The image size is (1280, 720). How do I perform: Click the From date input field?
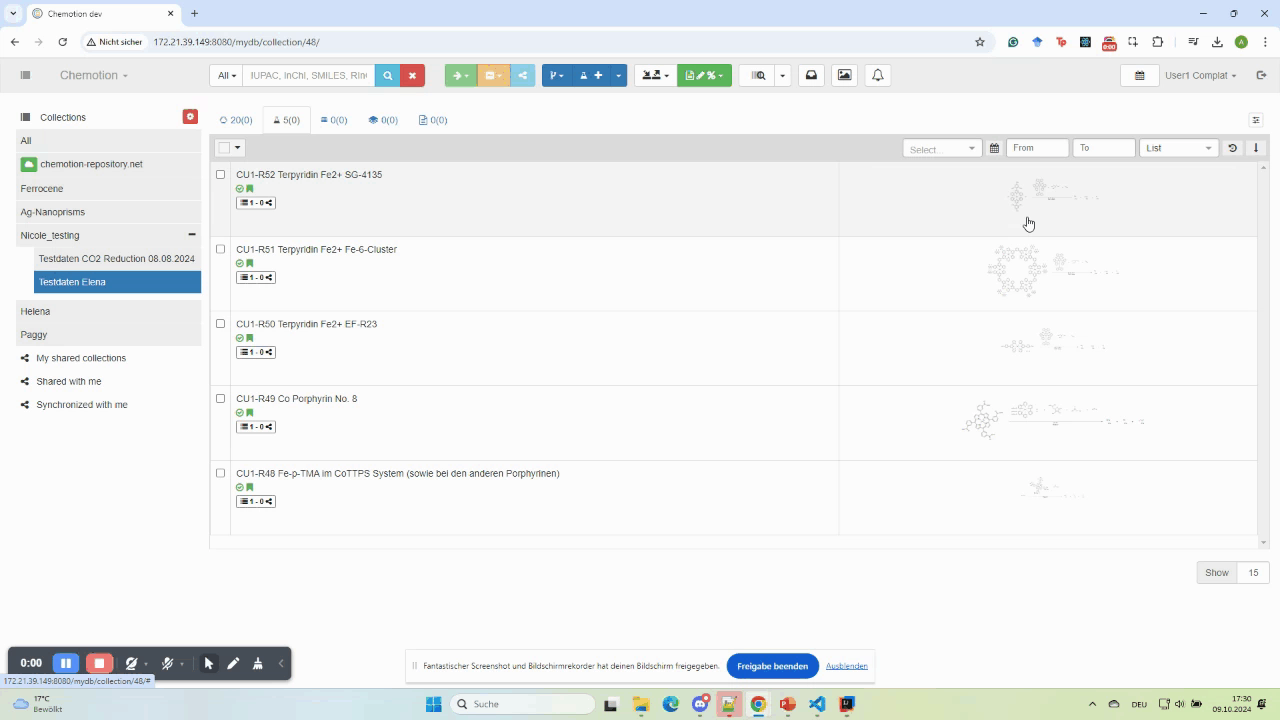(1037, 148)
